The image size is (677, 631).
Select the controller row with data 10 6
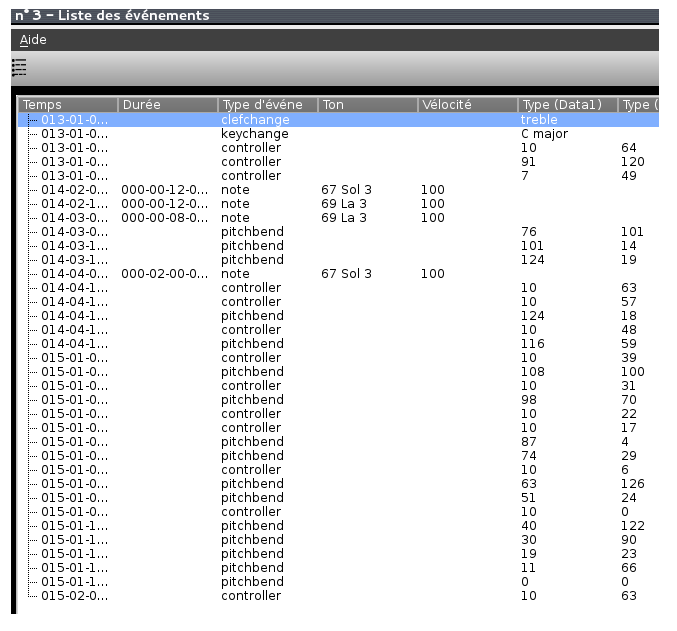pyautogui.click(x=338, y=469)
